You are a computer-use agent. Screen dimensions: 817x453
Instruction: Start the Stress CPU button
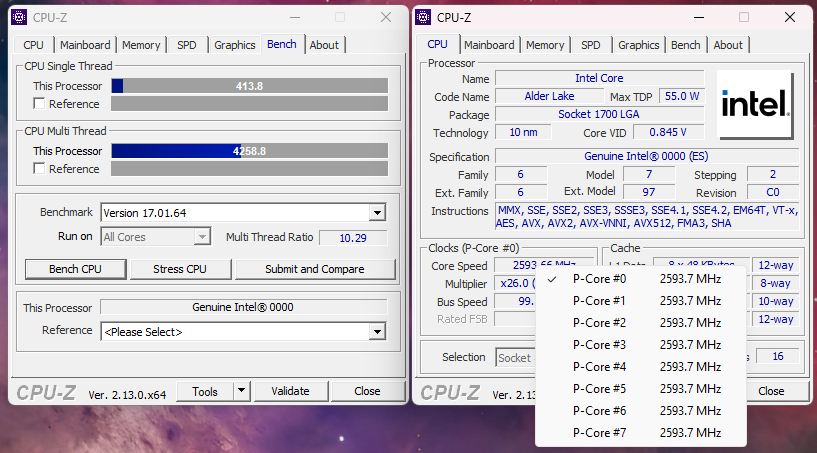coord(180,269)
